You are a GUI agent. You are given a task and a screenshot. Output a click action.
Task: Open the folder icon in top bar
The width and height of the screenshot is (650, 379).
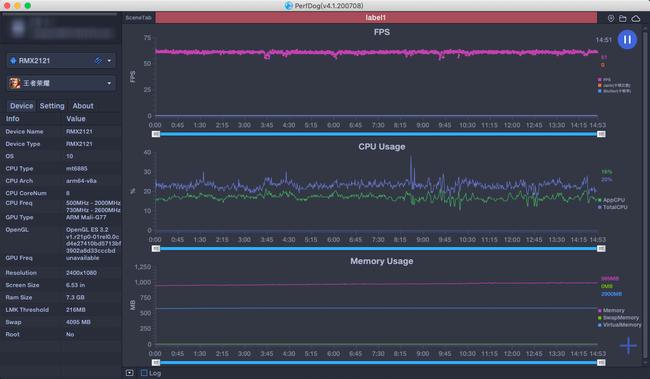[x=623, y=18]
